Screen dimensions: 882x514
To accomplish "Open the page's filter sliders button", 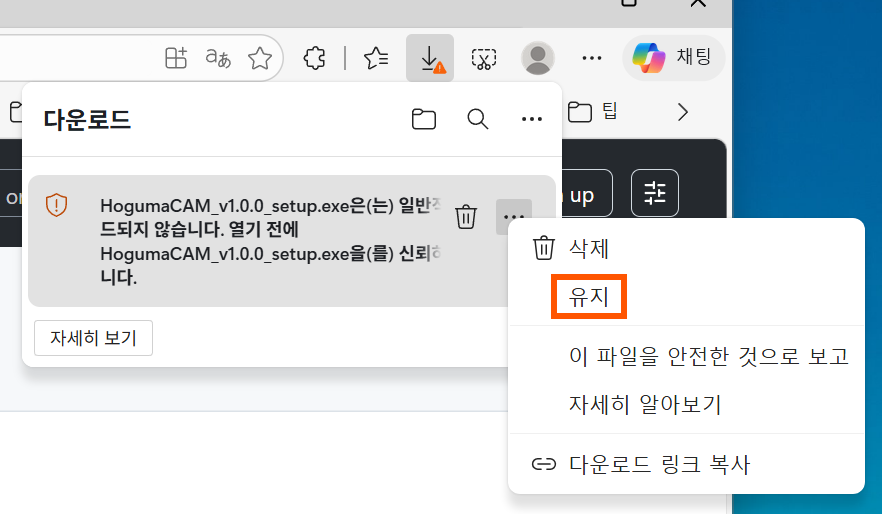I will point(655,193).
